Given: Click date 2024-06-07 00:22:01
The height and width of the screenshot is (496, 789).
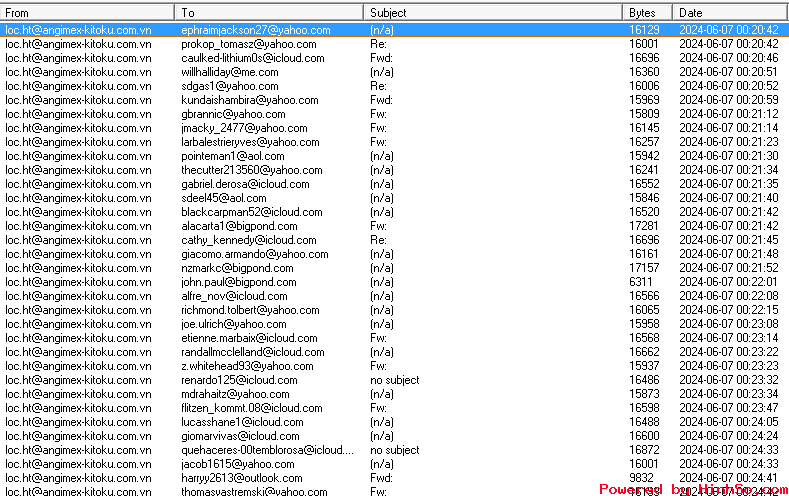Looking at the screenshot, I should tap(729, 283).
